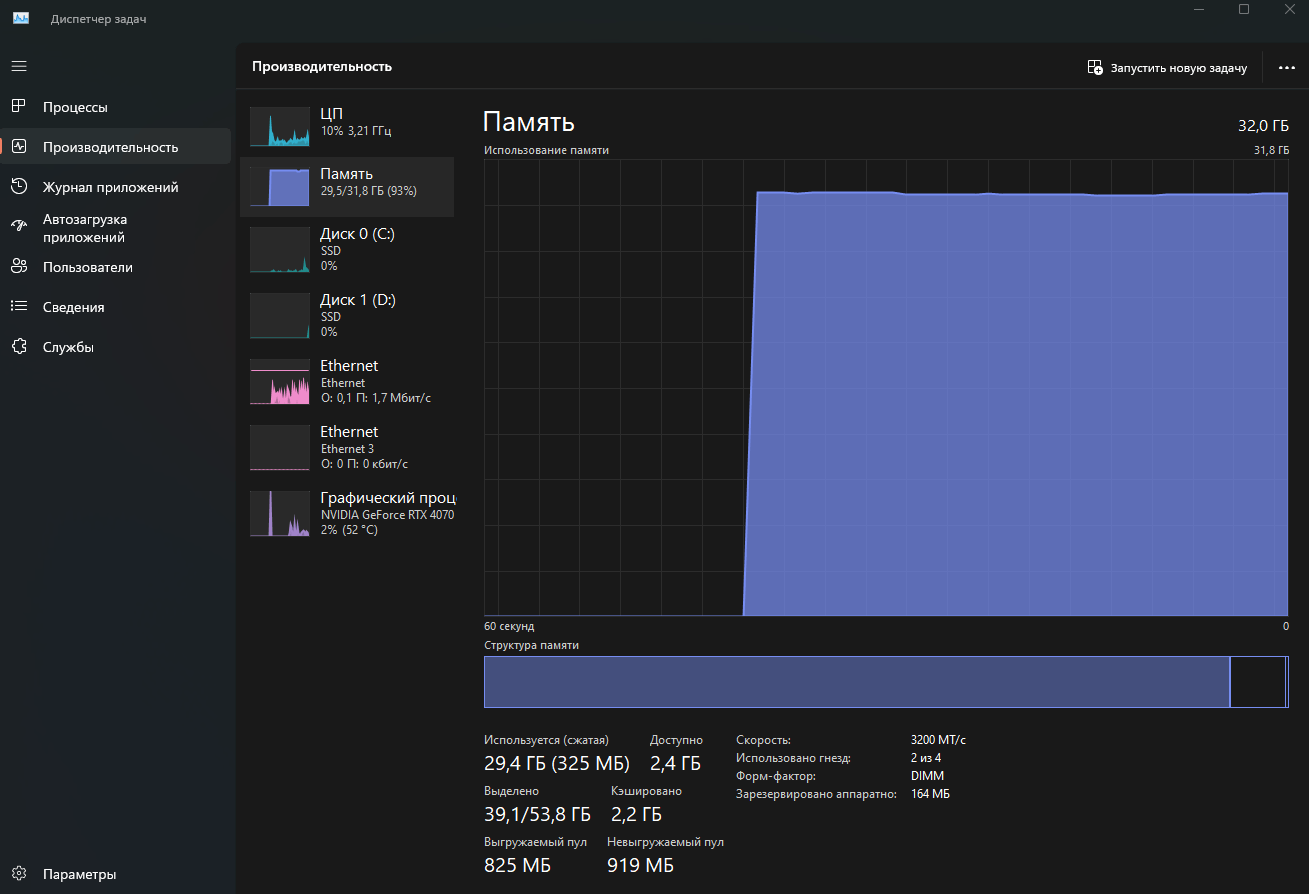
Task: Open the Службы services puzzle icon
Action: (x=19, y=346)
